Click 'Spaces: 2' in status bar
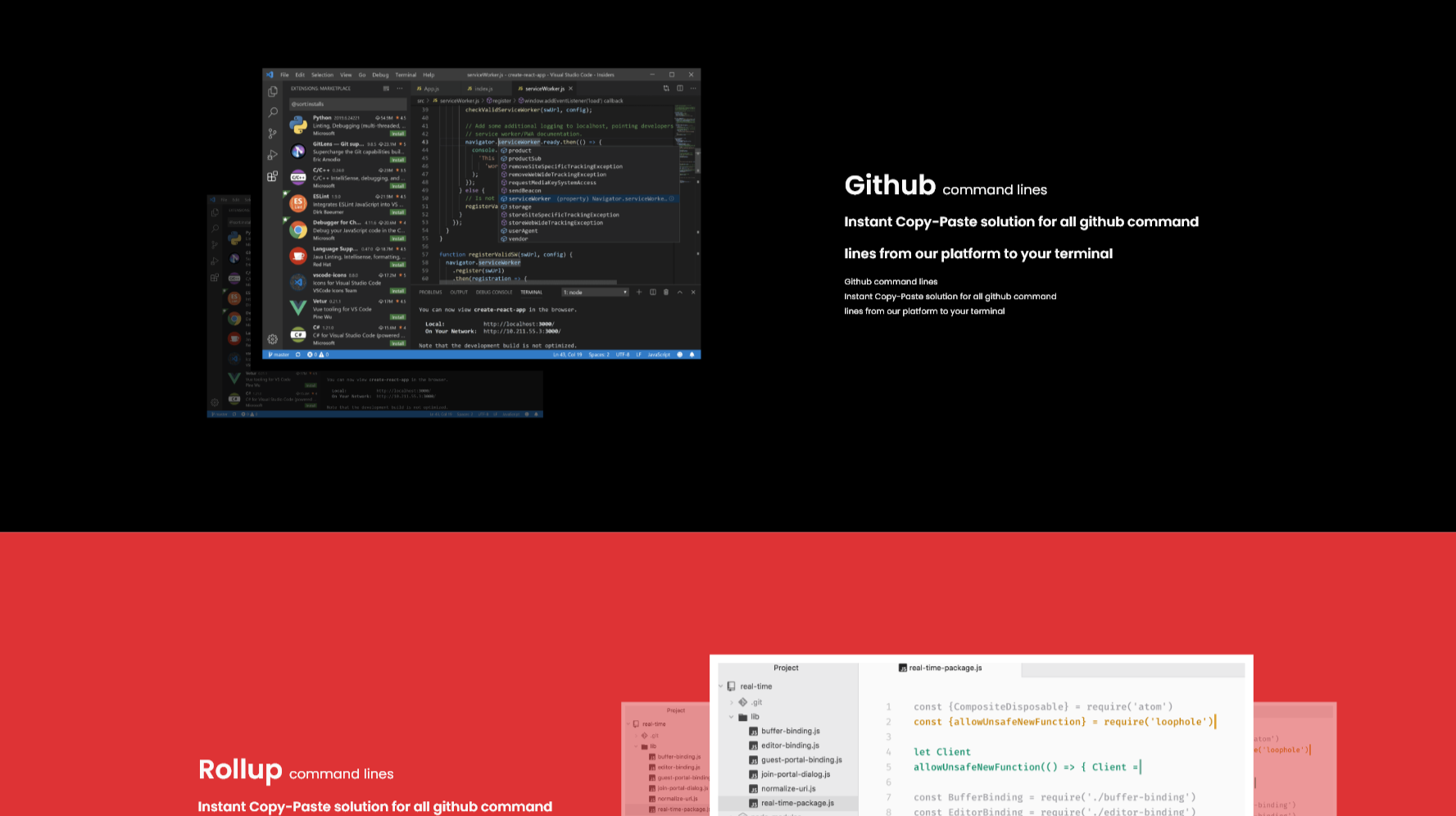The image size is (1456, 816). coord(599,355)
